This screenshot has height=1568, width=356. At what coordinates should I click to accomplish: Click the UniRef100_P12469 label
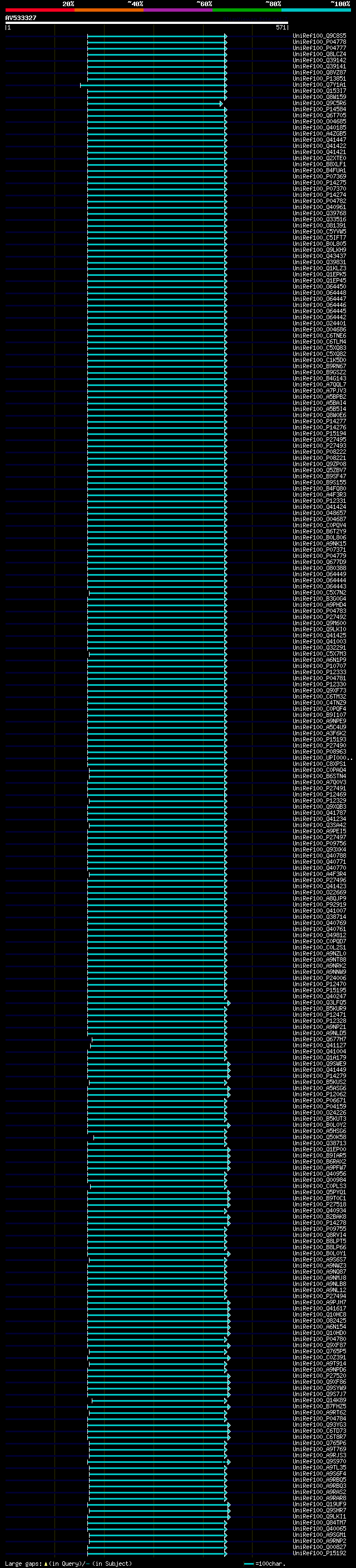(319, 794)
